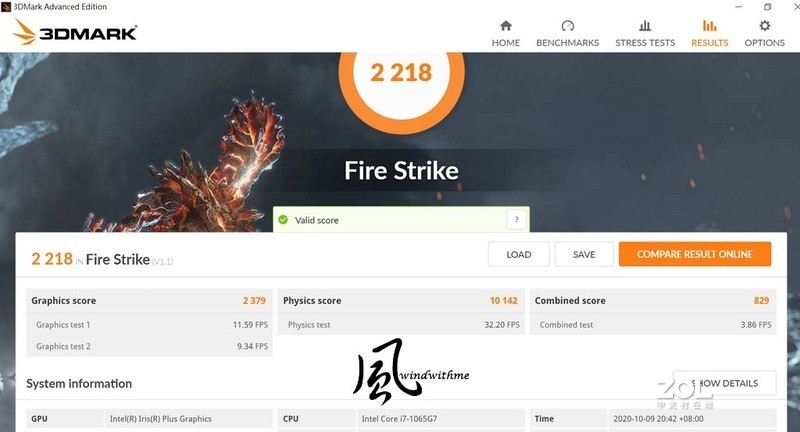
Task: Open Benchmarks via the gauge icon
Action: coord(567,26)
